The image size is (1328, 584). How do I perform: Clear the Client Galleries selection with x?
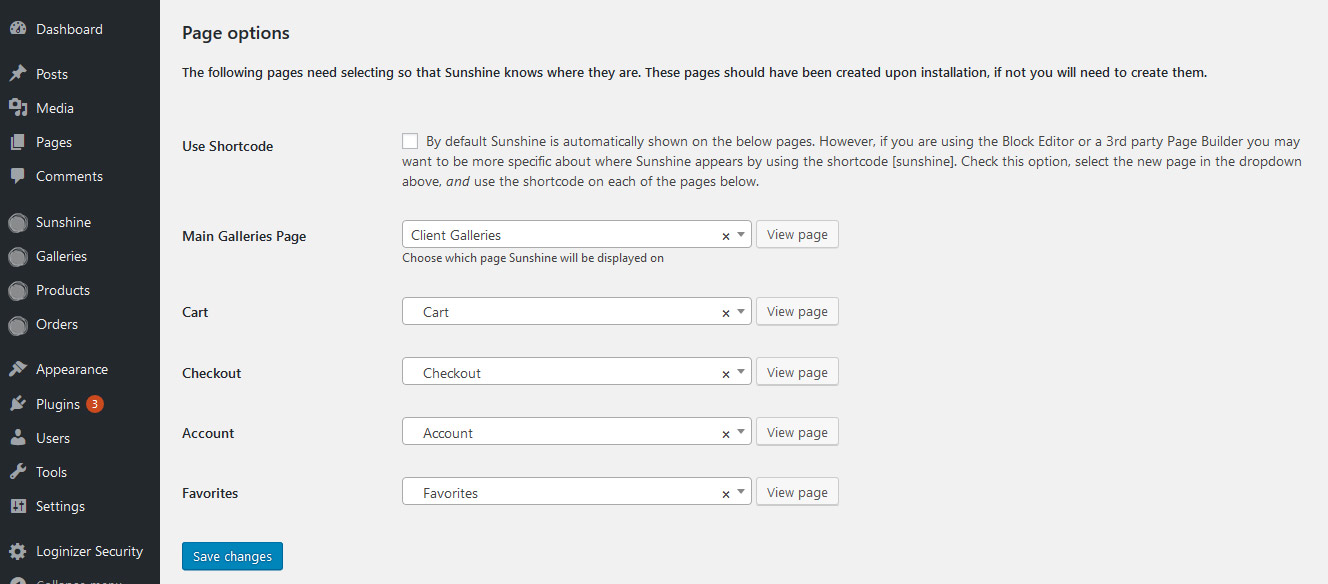click(726, 236)
